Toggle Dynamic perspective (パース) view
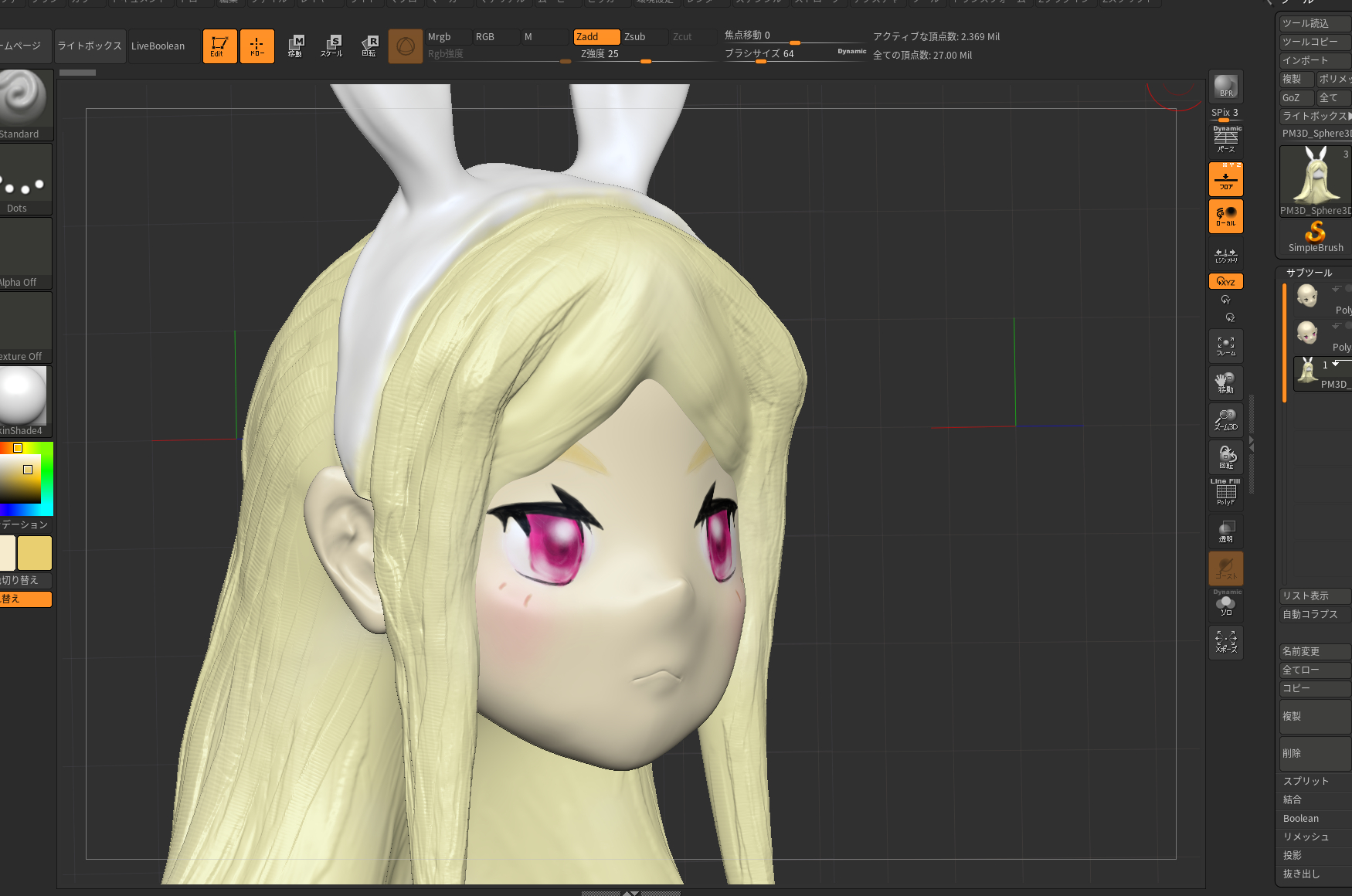The image size is (1352, 896). [x=1226, y=141]
